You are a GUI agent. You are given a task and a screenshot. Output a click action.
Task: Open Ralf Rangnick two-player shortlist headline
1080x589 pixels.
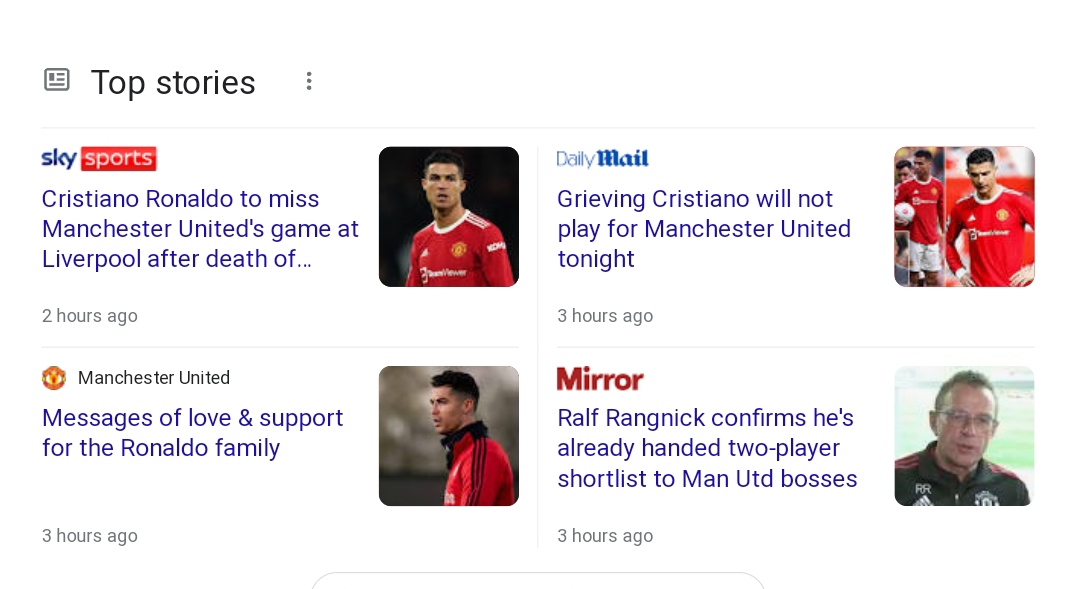(x=707, y=448)
